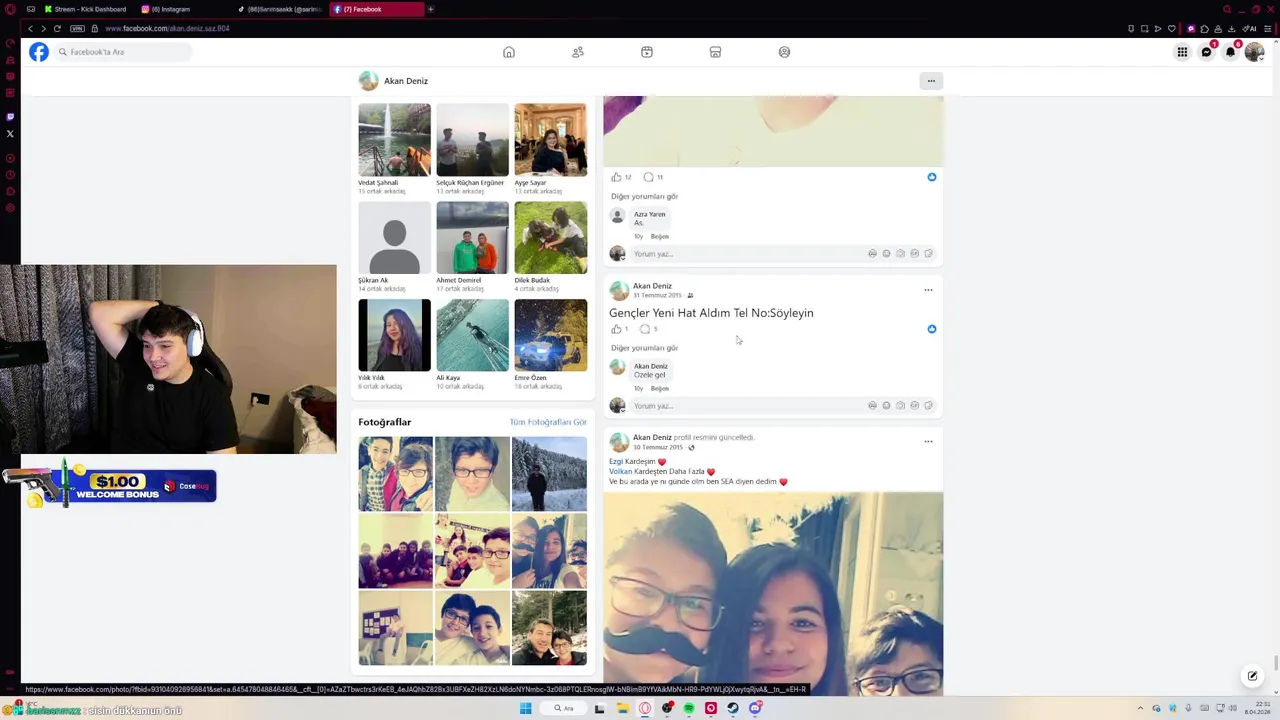Open Friends from the top navigation
This screenshot has height=720, width=1280.
(x=578, y=52)
